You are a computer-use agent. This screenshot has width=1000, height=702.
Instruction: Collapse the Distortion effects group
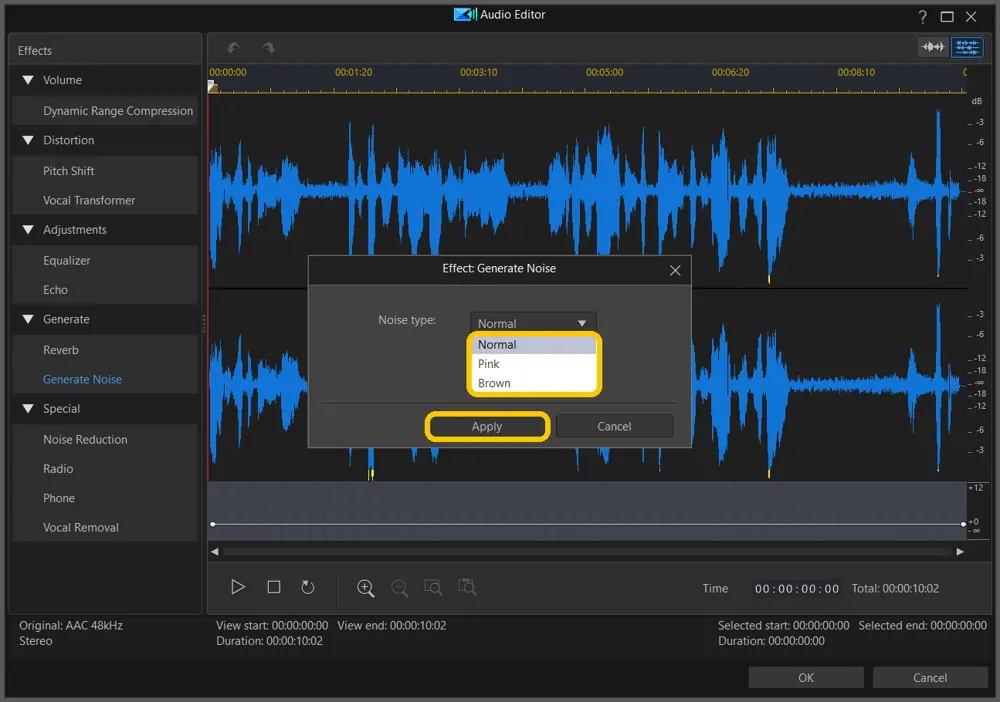(x=28, y=140)
